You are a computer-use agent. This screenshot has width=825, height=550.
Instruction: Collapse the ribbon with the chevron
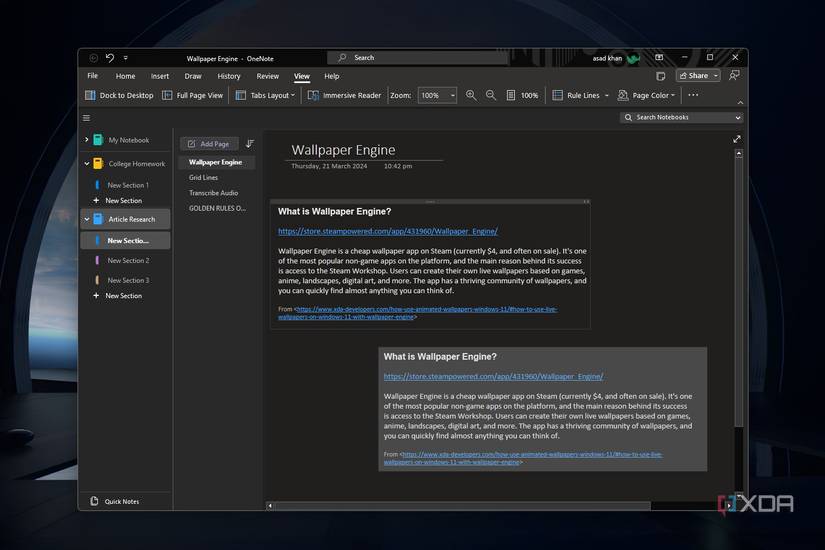pyautogui.click(x=740, y=103)
